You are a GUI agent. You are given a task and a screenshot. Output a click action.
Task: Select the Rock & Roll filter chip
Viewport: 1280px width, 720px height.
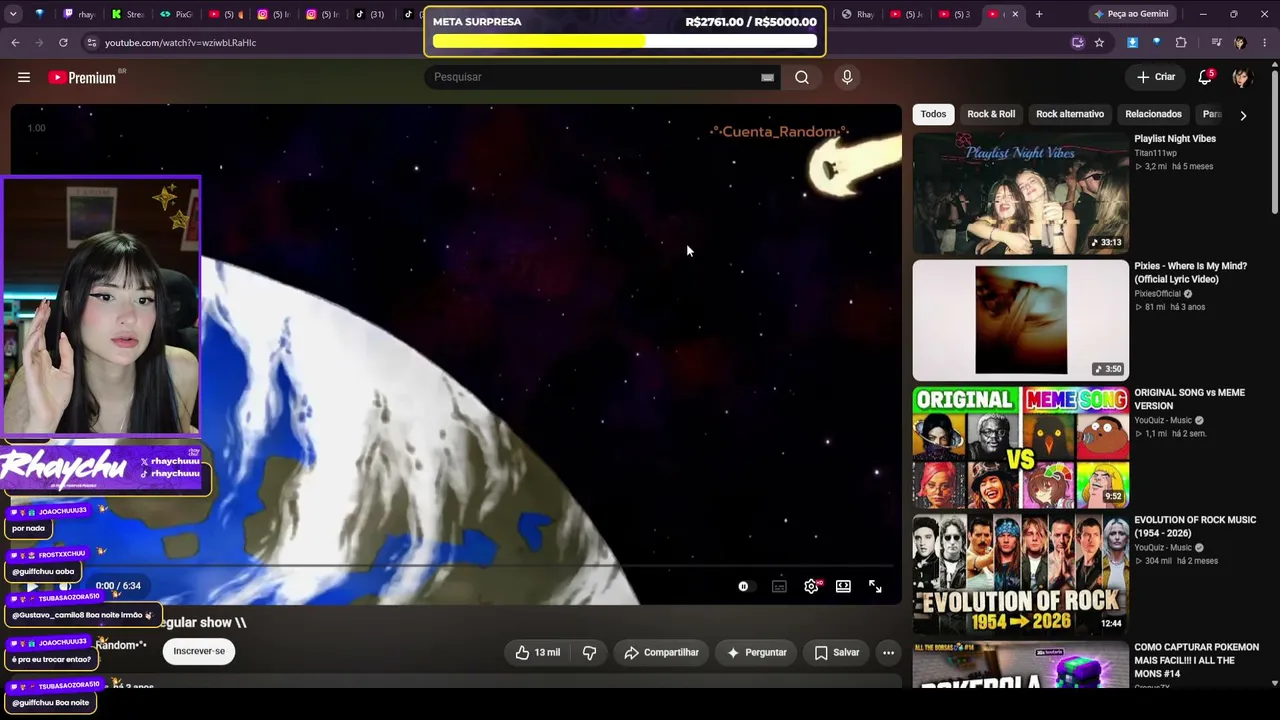tap(991, 114)
